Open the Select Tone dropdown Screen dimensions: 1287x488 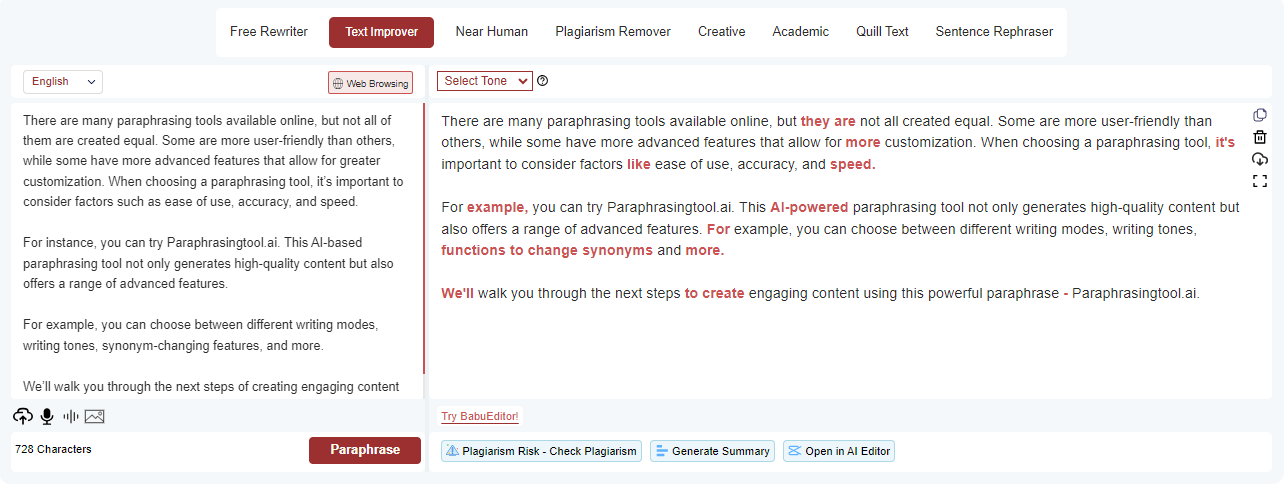coord(485,81)
